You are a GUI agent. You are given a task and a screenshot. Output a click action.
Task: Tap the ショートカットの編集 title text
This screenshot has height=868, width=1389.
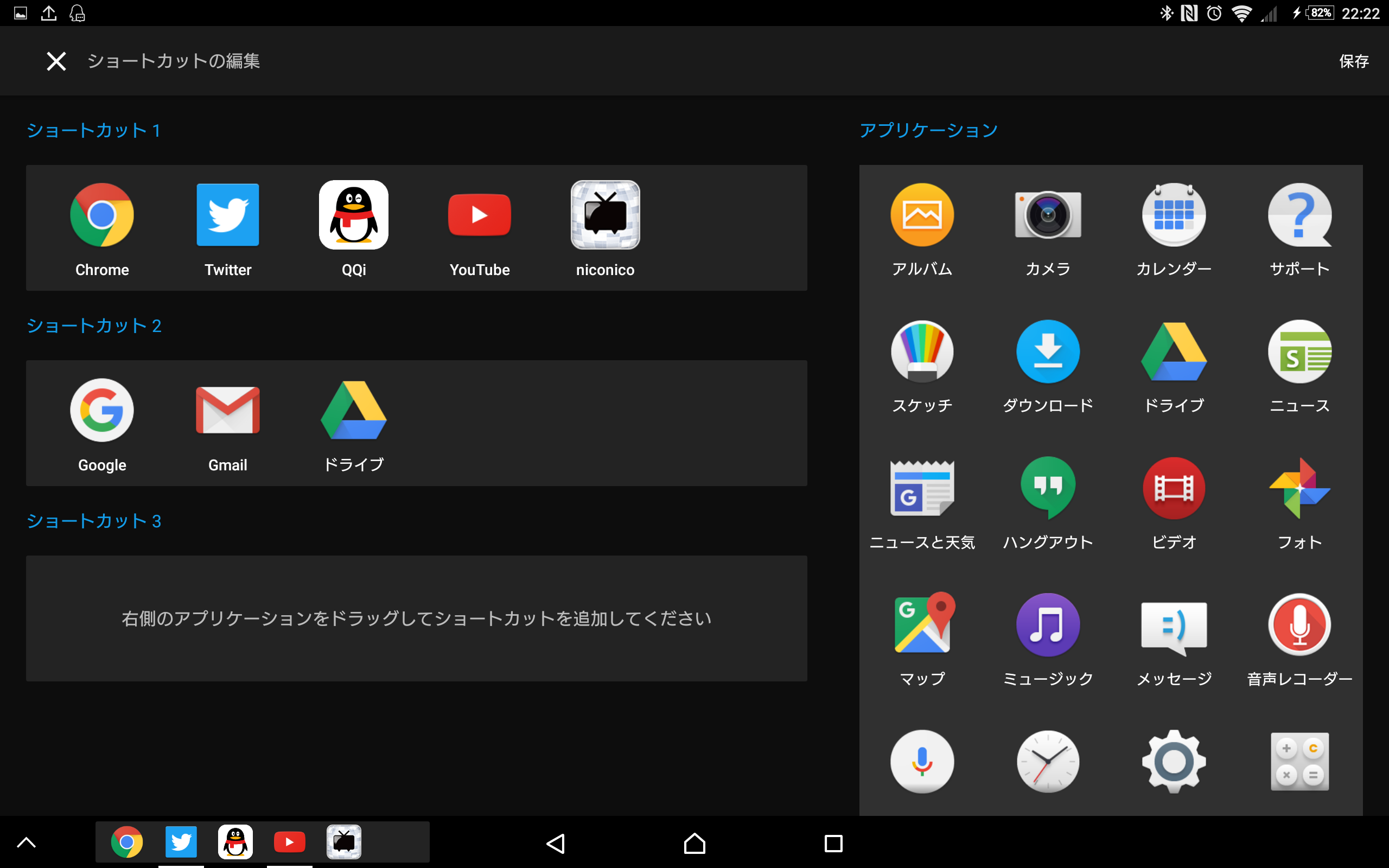pyautogui.click(x=173, y=61)
